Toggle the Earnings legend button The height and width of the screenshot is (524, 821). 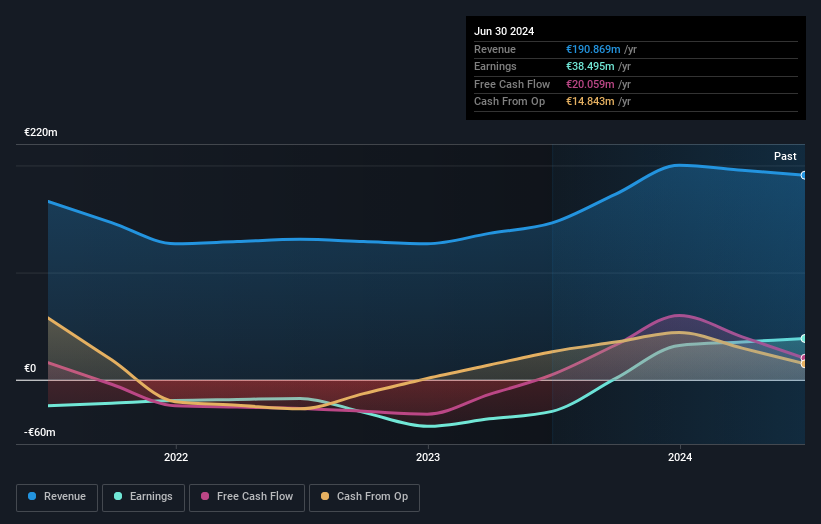[x=143, y=497]
